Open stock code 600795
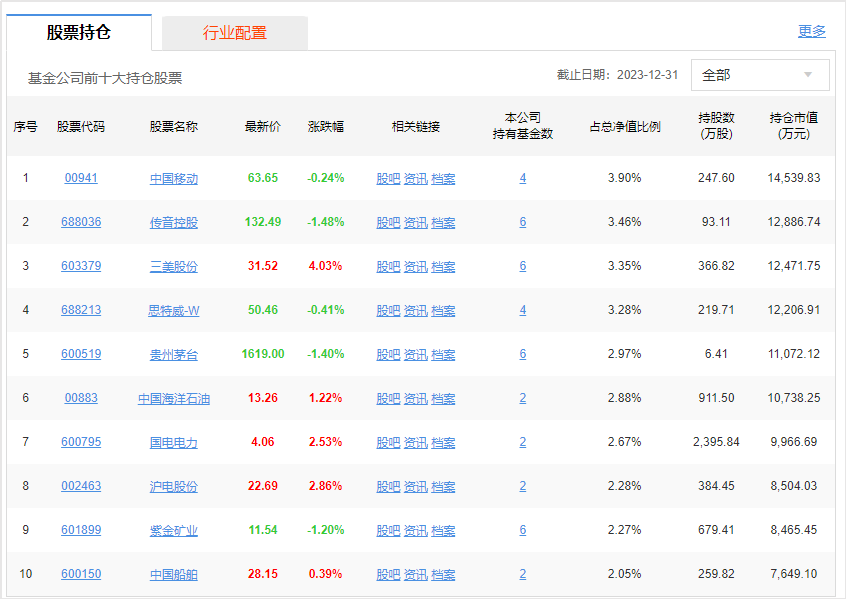 [x=81, y=442]
